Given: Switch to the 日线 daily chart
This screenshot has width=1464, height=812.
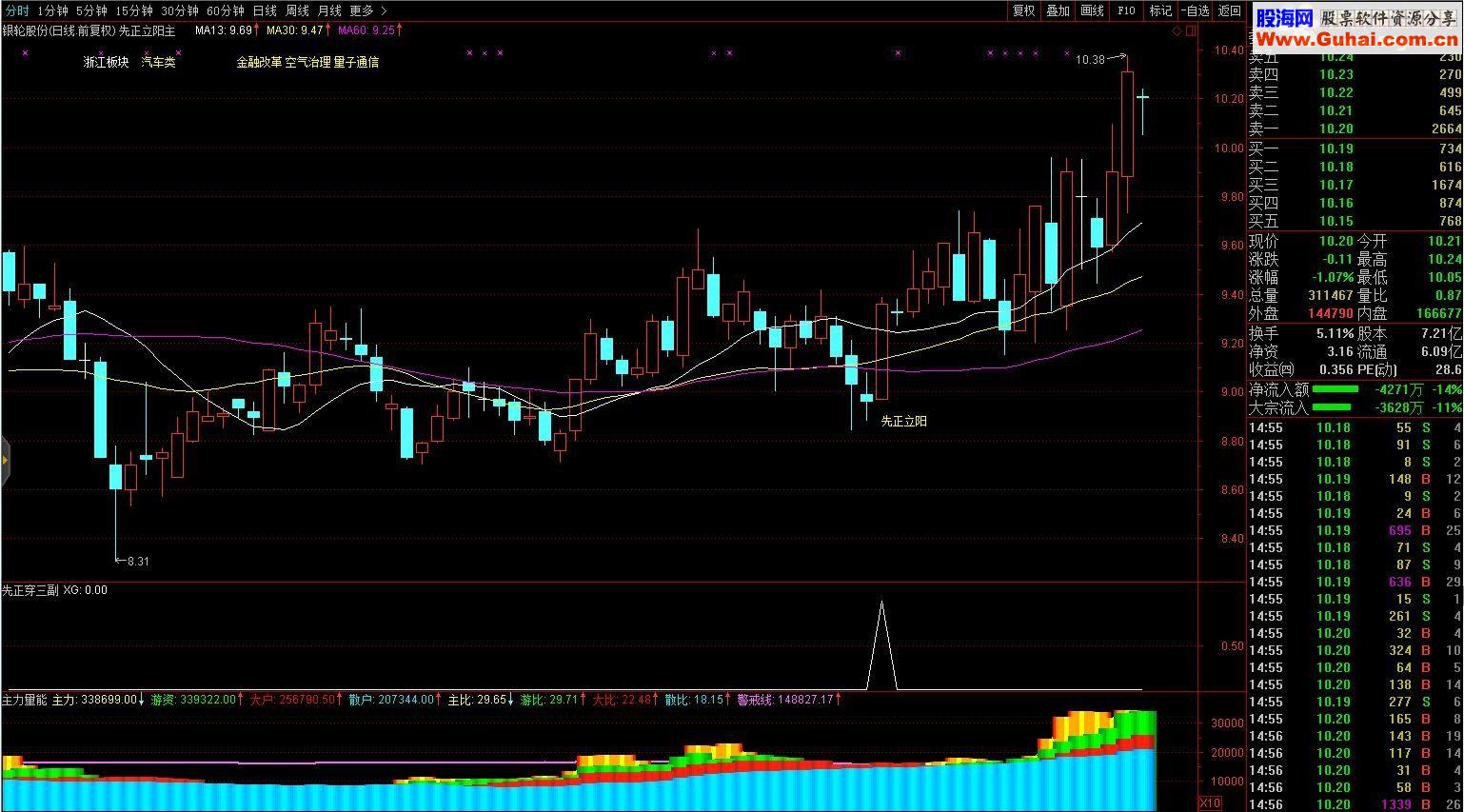Looking at the screenshot, I should coord(265,10).
